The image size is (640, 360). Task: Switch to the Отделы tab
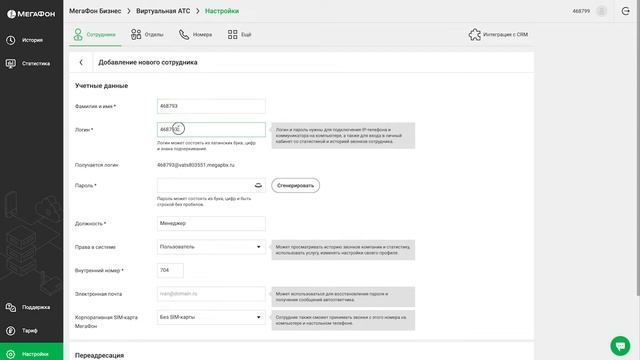click(x=147, y=35)
